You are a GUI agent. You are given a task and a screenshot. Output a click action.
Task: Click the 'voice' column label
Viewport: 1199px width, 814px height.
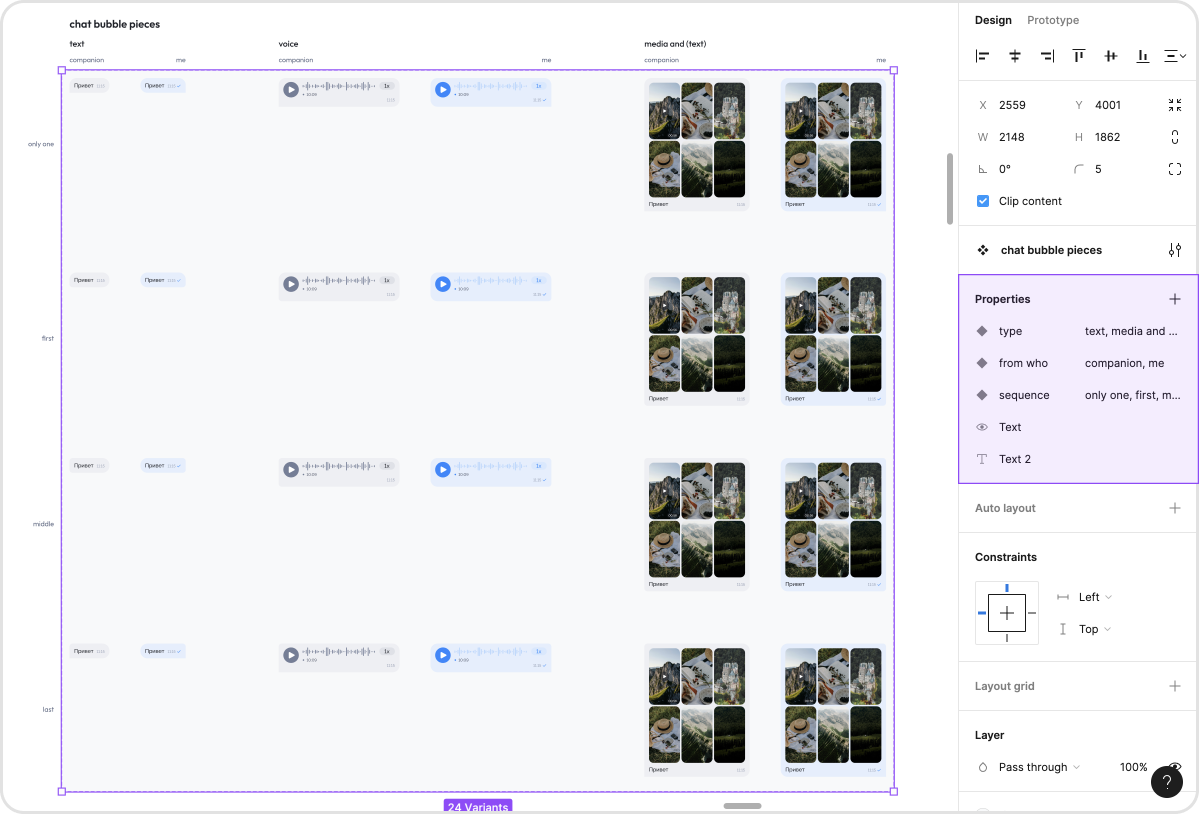[x=288, y=44]
